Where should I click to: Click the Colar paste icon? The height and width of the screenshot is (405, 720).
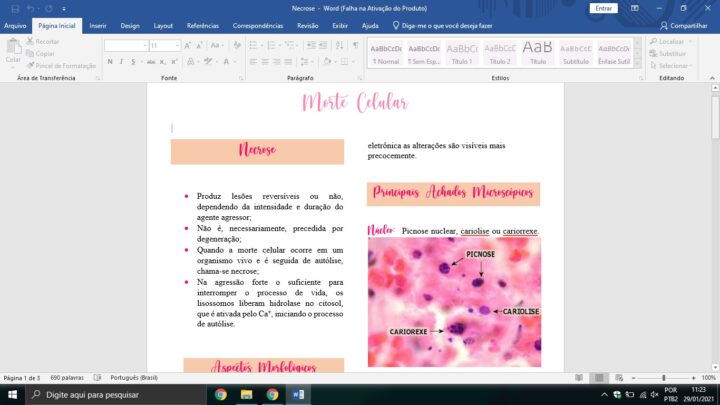[13, 50]
